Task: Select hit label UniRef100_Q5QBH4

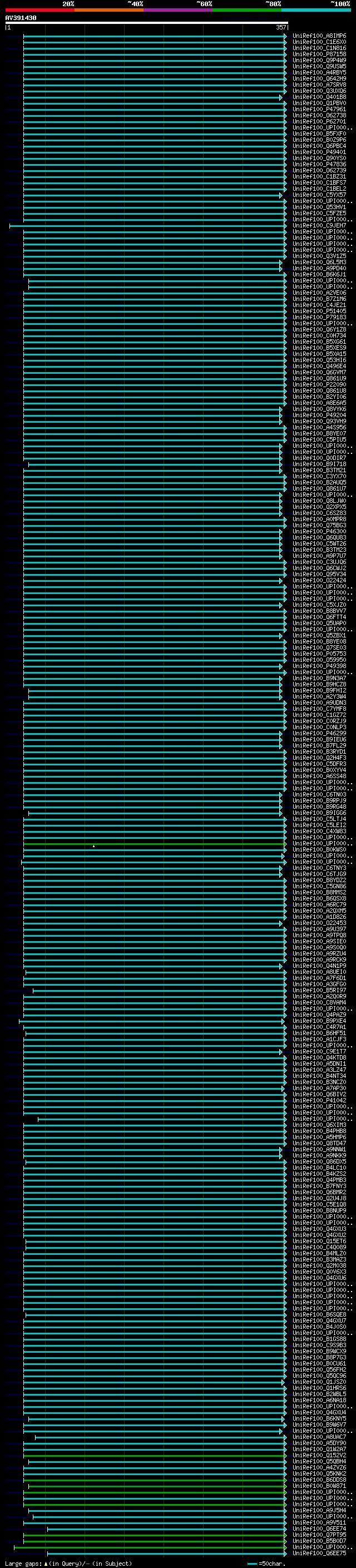Action: (319, 1461)
